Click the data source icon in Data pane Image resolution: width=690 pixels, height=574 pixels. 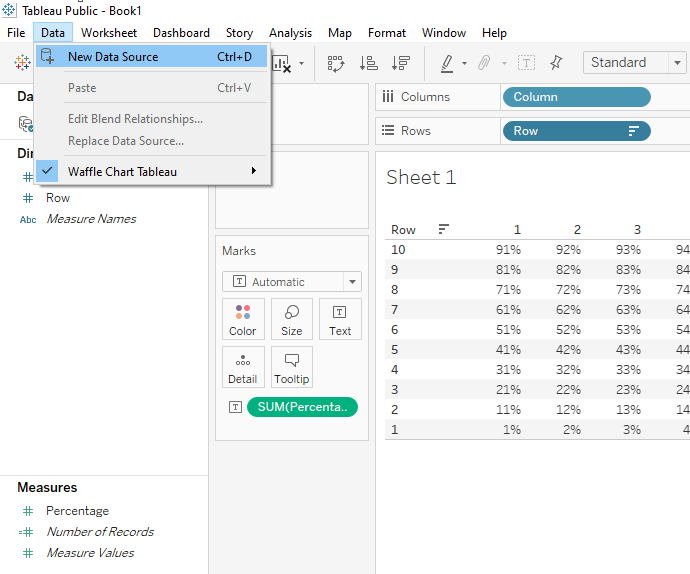coord(26,124)
